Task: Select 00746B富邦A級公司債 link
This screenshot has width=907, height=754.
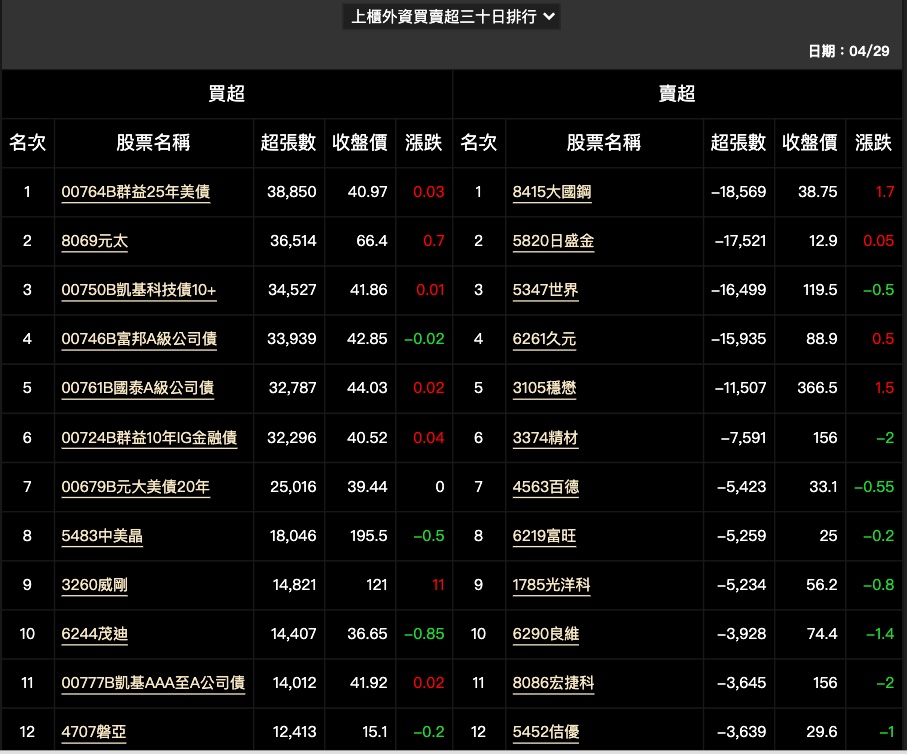Action: click(138, 339)
